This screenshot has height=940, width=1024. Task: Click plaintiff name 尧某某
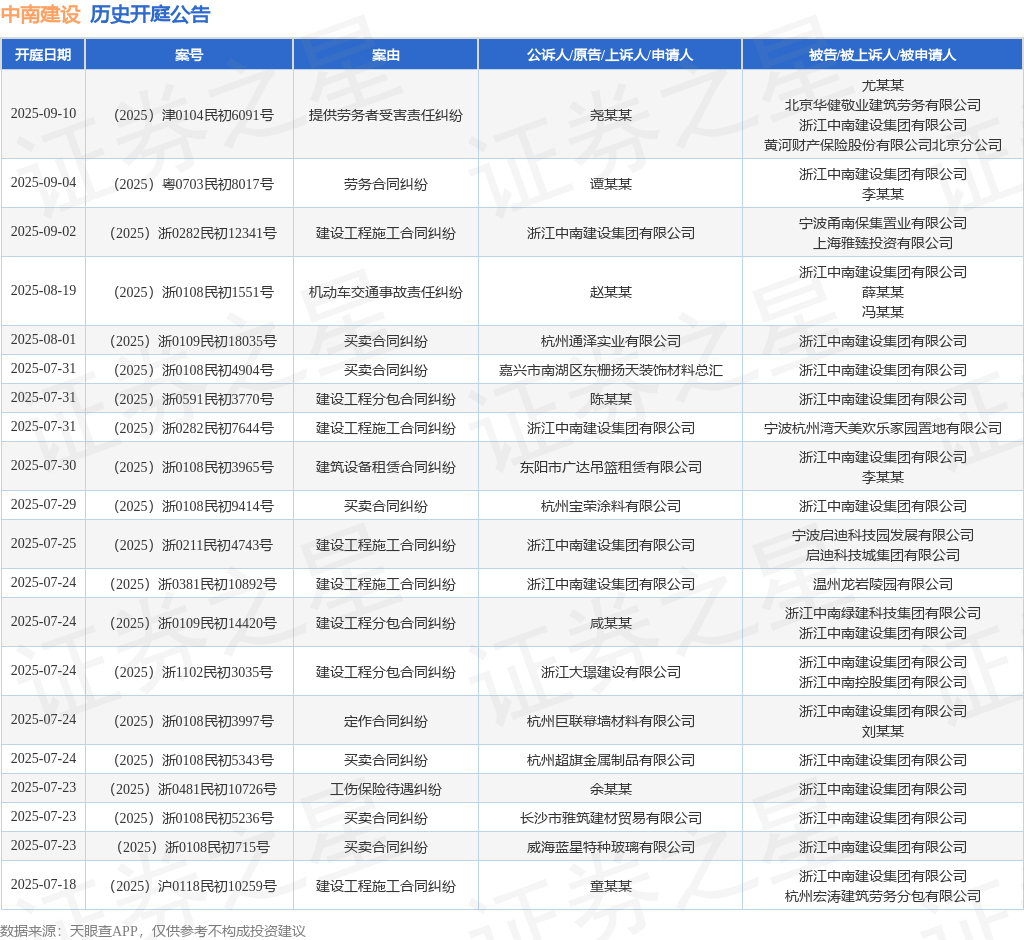click(x=611, y=115)
